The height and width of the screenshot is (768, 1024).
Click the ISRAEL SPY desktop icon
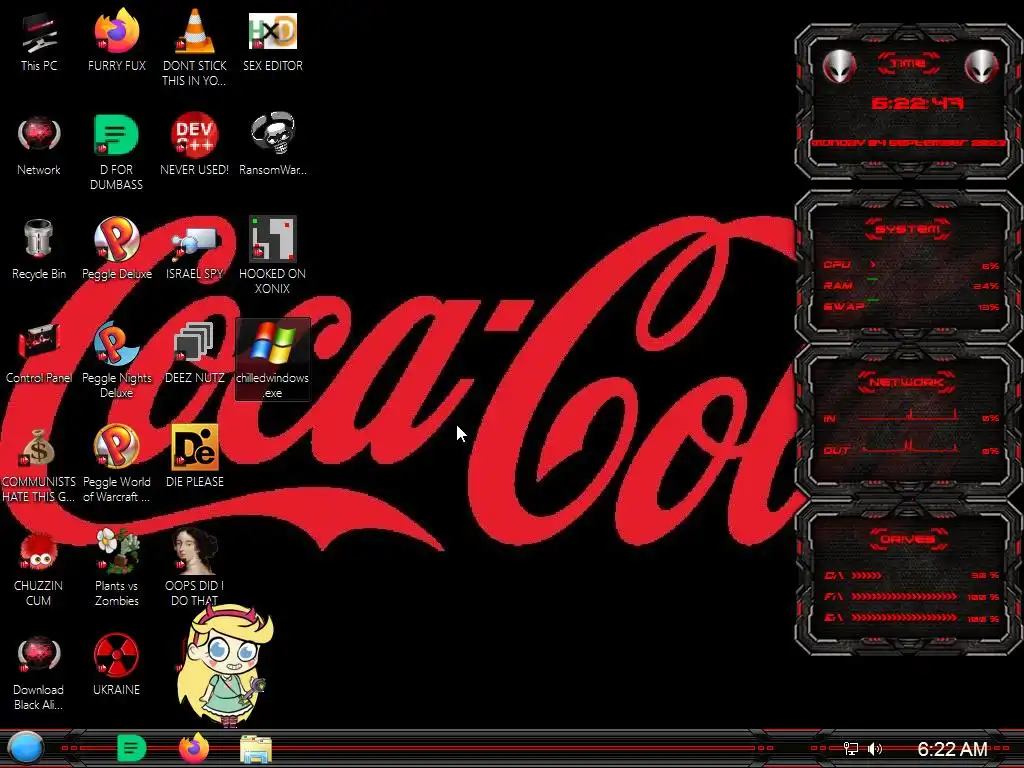coord(195,253)
